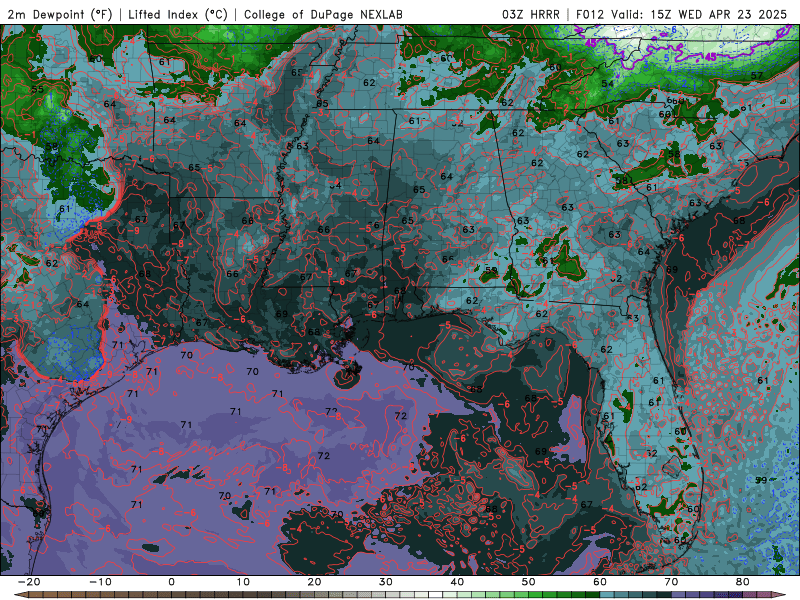Click 'F012 Valid: 15Z WED APR 23 2025'
Viewport: 800px width, 600px height.
681,14
